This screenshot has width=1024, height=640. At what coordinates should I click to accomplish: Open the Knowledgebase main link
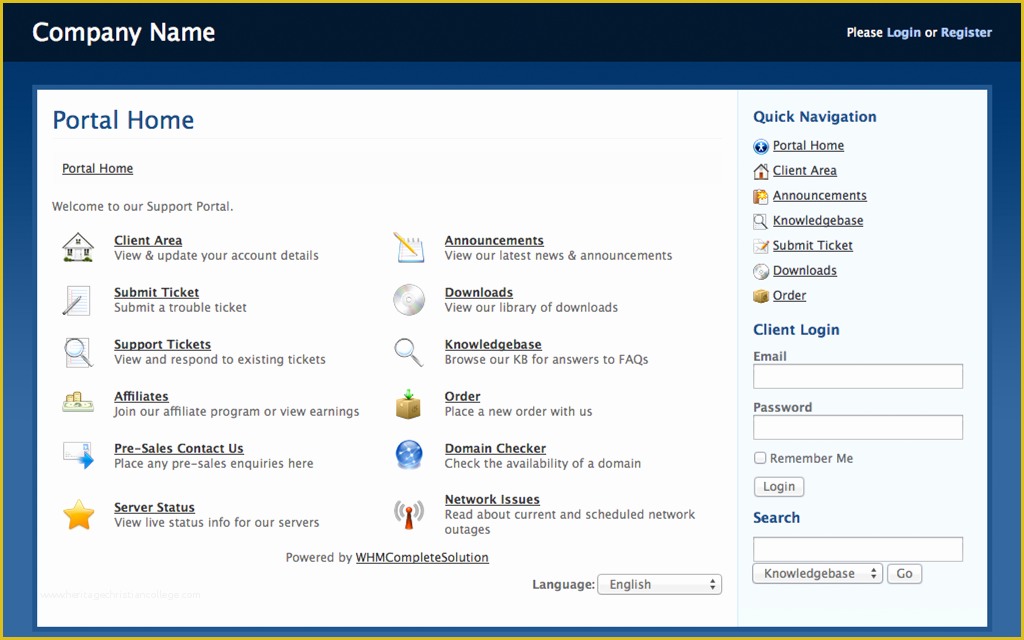pos(493,344)
